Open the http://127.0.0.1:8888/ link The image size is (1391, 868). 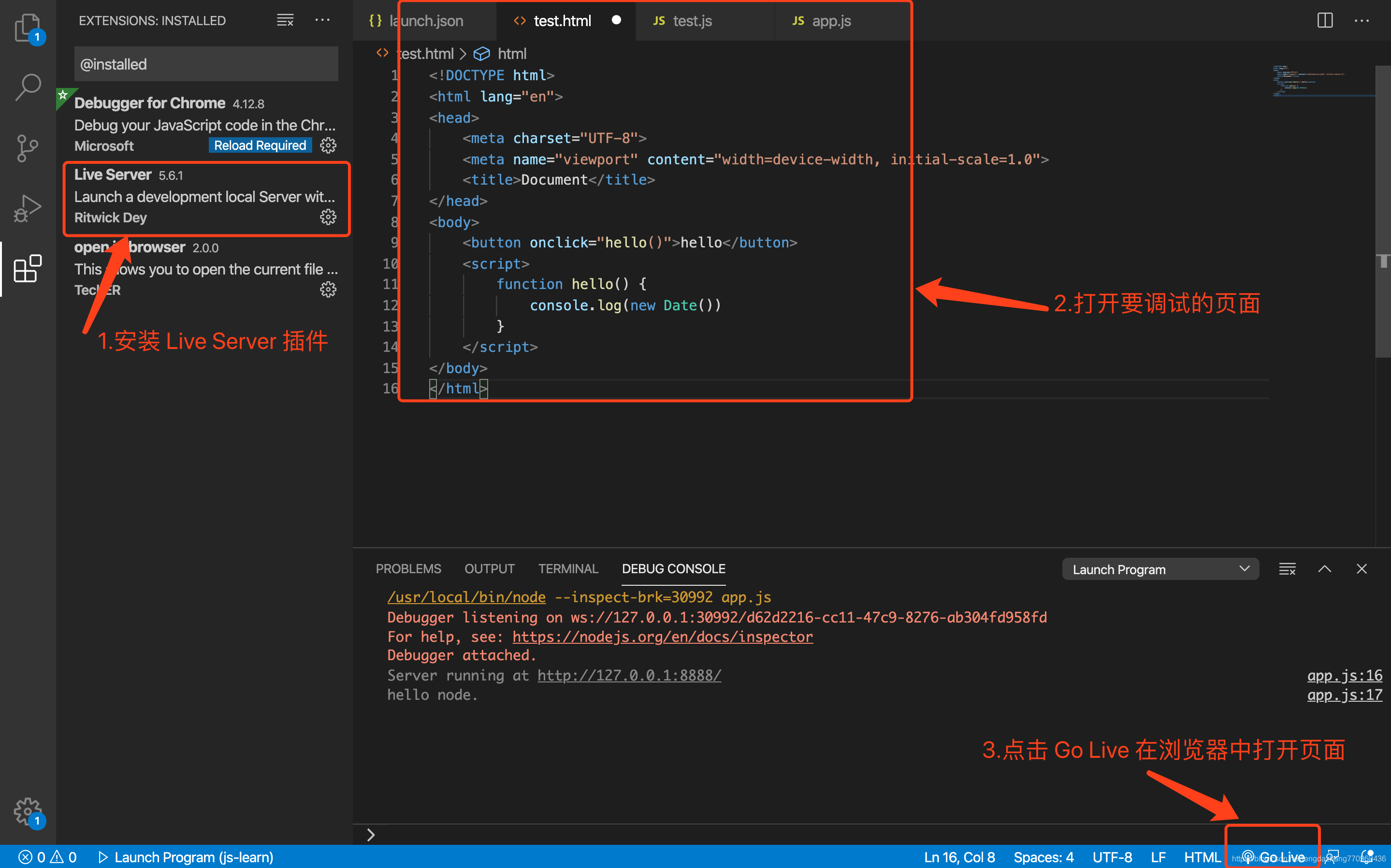click(629, 676)
